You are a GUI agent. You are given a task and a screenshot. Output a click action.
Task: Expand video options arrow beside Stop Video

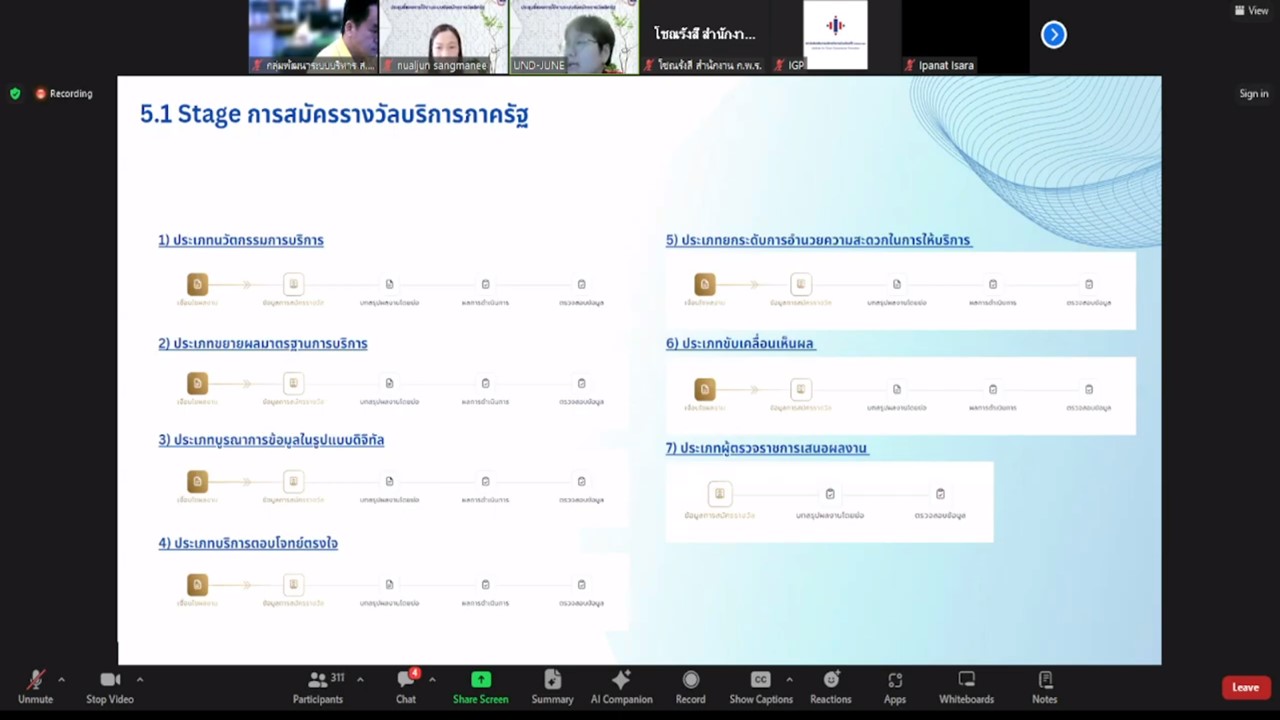coord(139,680)
